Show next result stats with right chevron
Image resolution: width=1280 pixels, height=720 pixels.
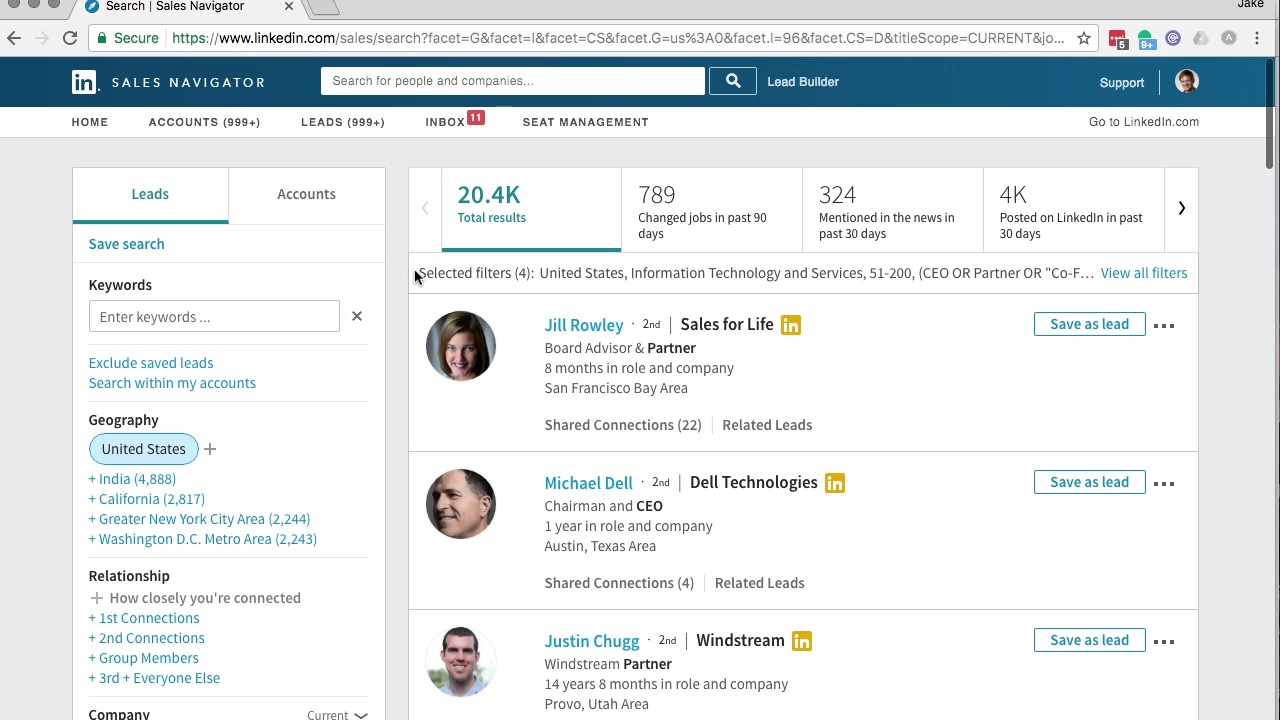pyautogui.click(x=1181, y=208)
